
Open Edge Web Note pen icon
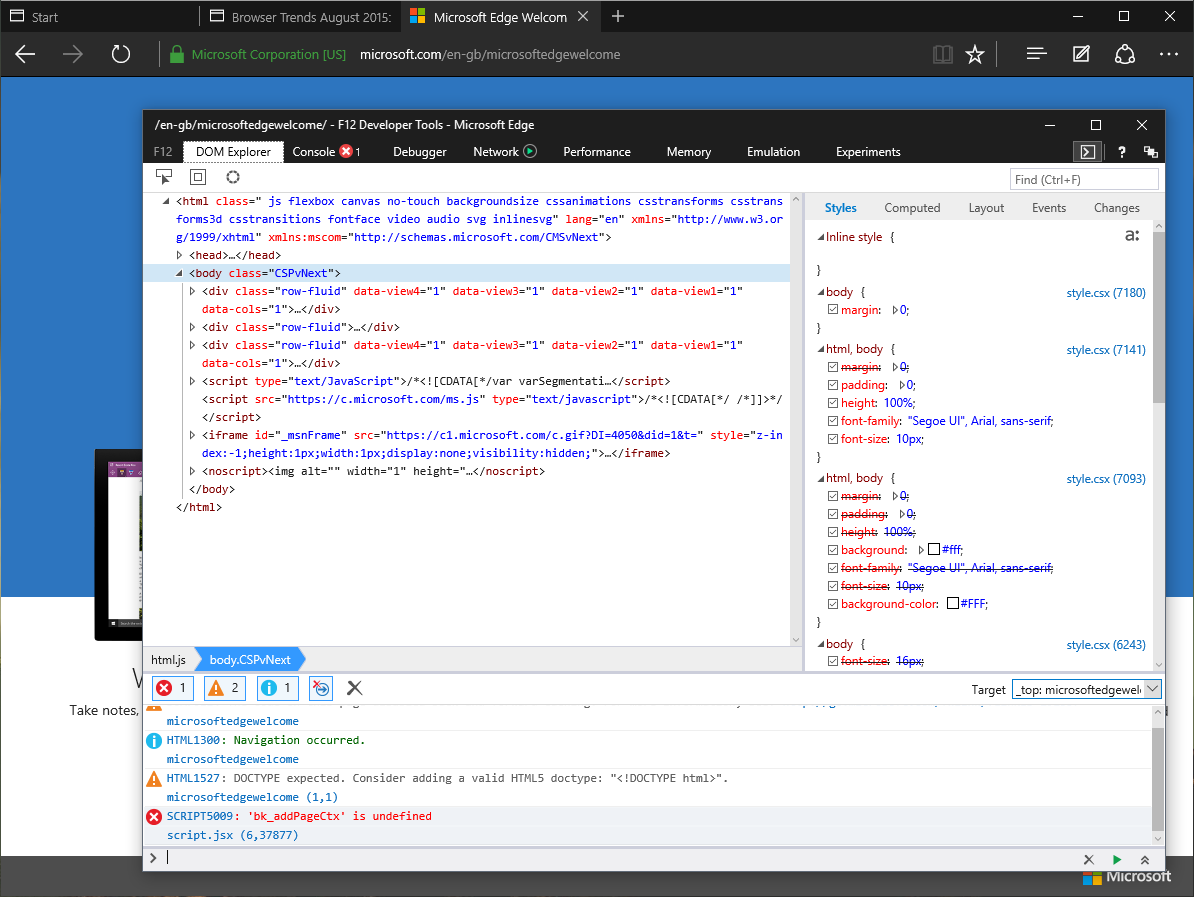coord(1081,54)
